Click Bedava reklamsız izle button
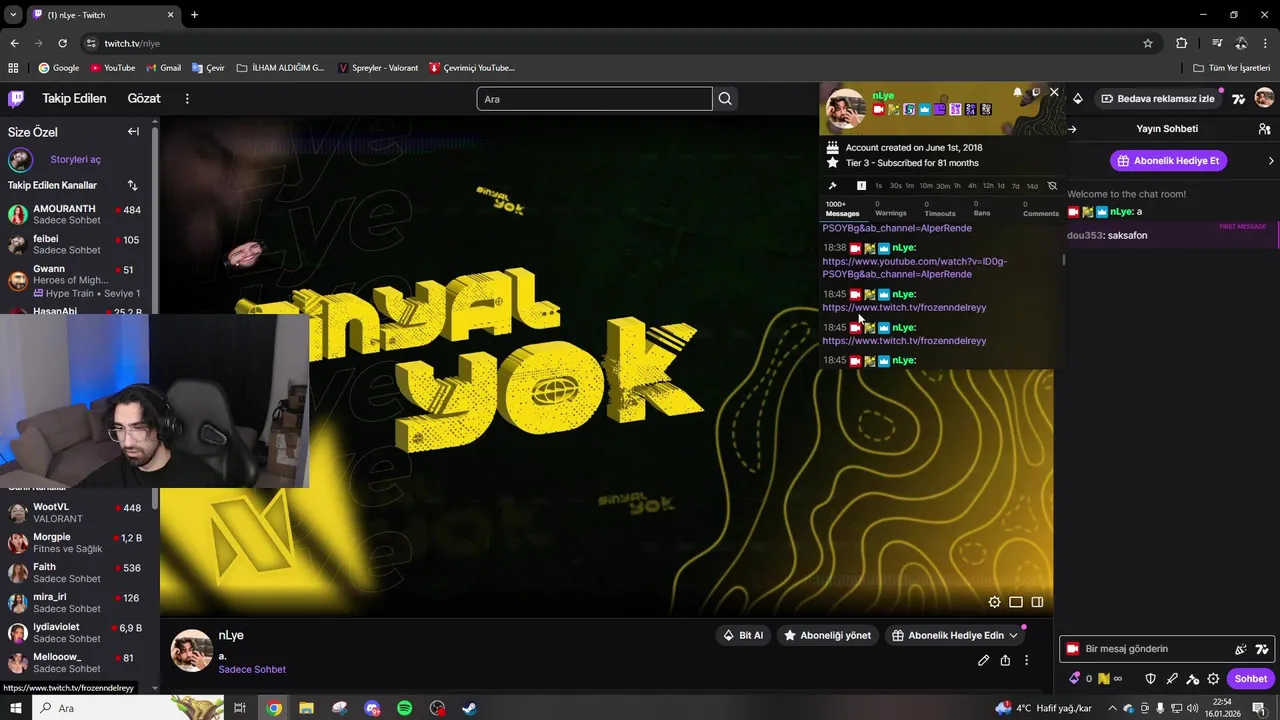 tap(1158, 99)
